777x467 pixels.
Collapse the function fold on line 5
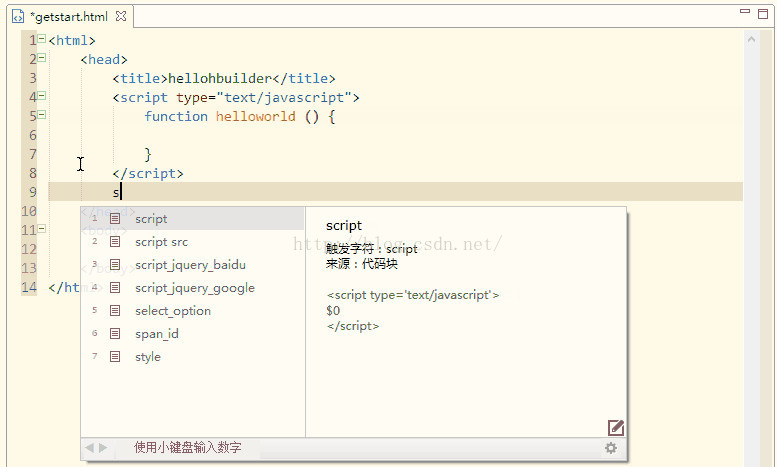point(42,115)
